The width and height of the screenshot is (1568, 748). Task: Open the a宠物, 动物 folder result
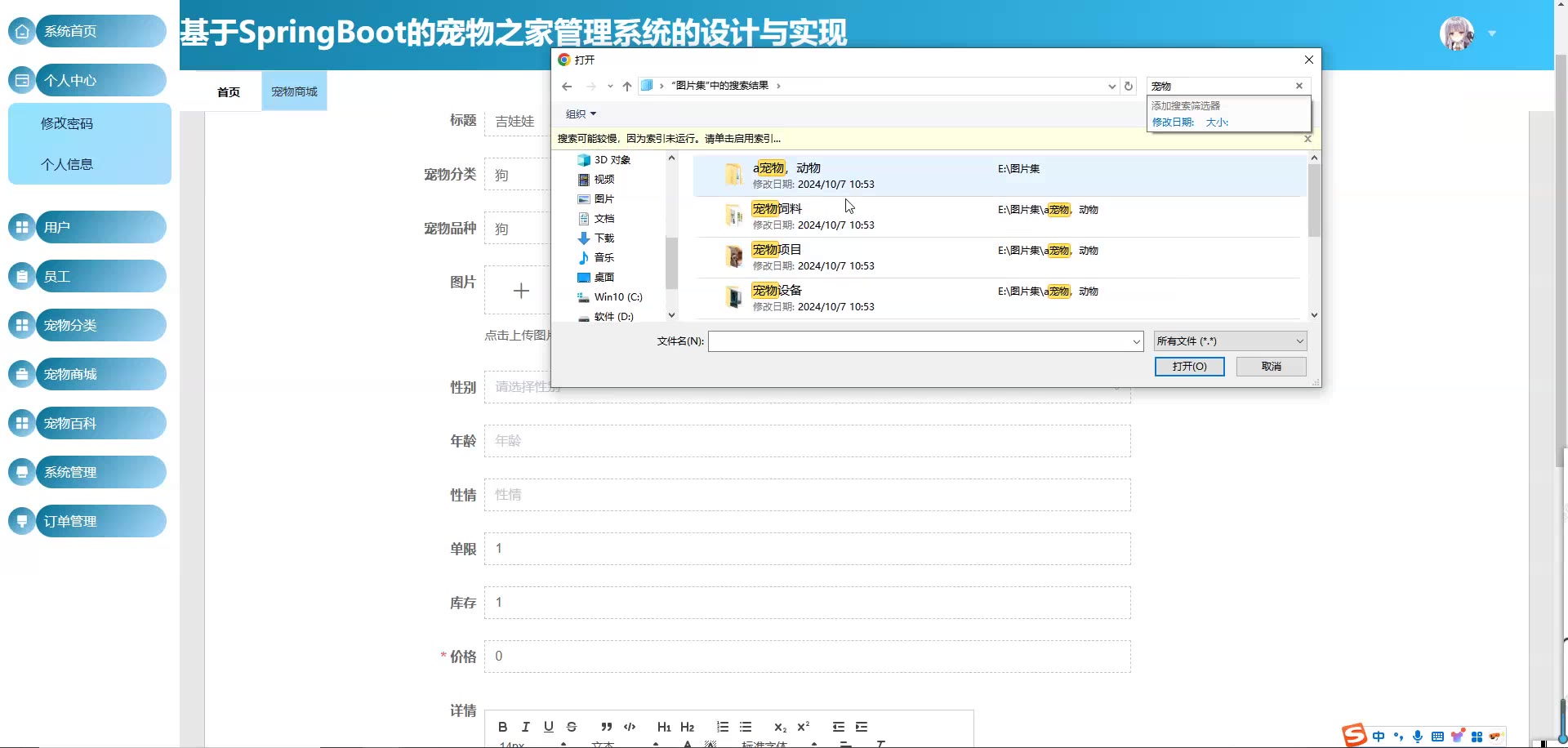999,176
